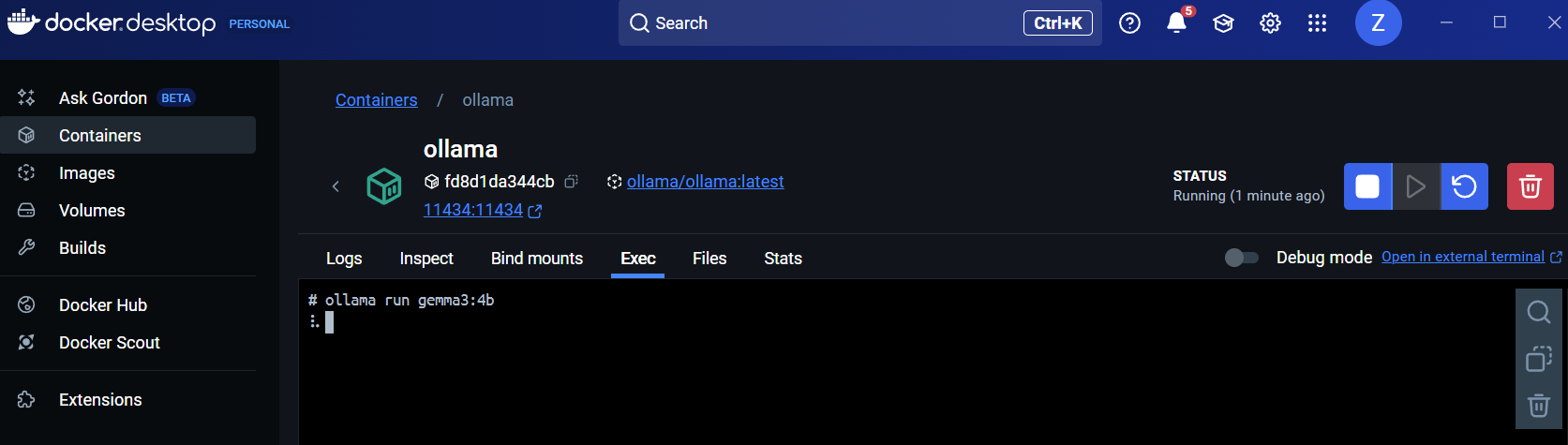Click the PERSONAL plan label

tap(260, 24)
